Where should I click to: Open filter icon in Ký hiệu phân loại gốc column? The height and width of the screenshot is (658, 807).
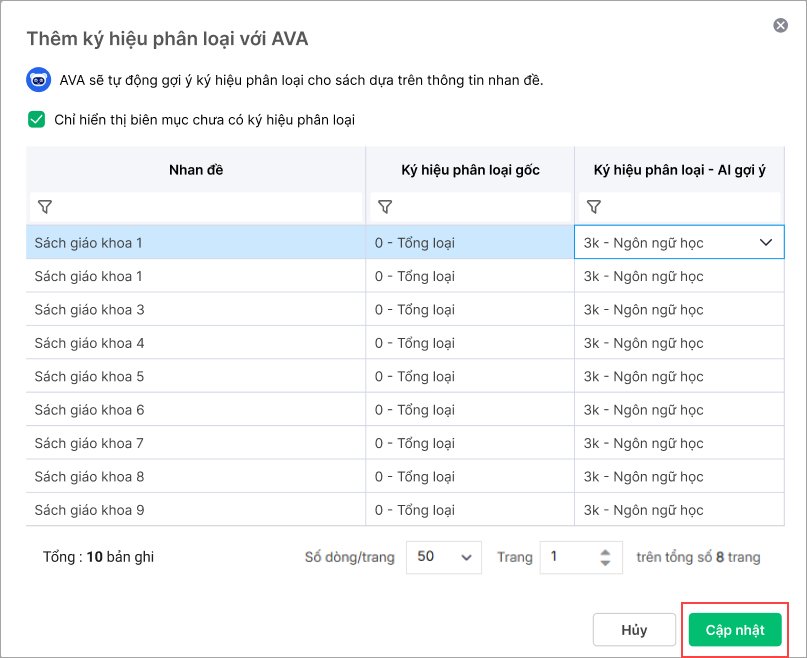[x=385, y=207]
